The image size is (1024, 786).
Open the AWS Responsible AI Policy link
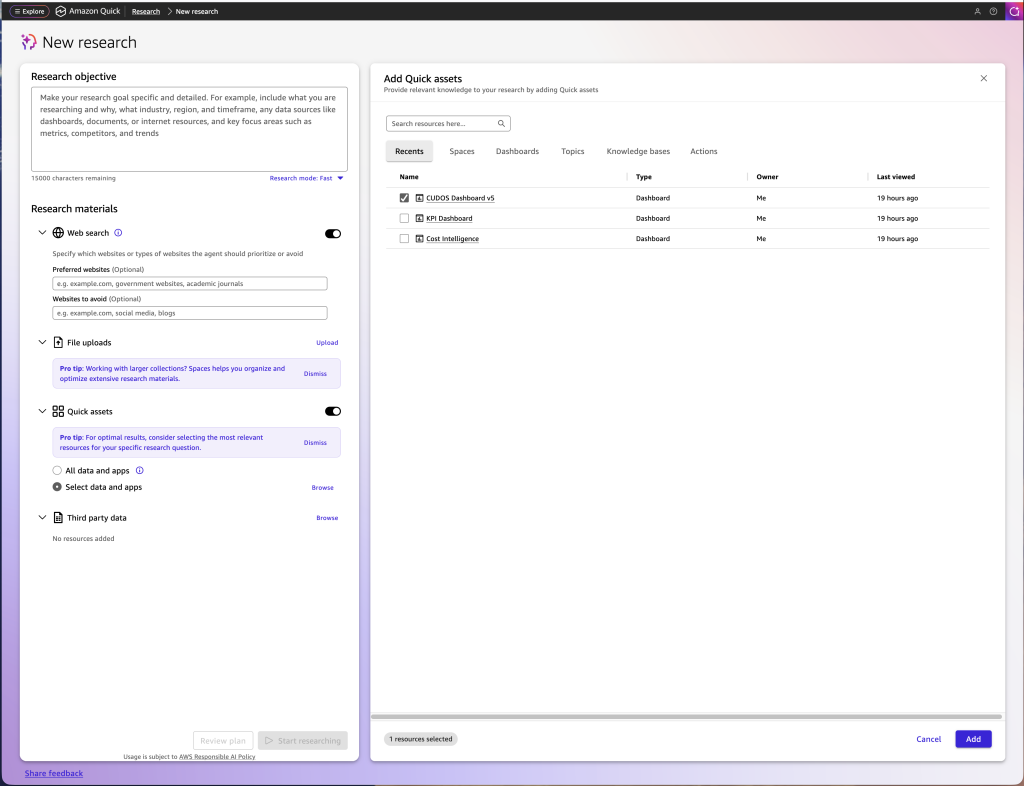217,757
